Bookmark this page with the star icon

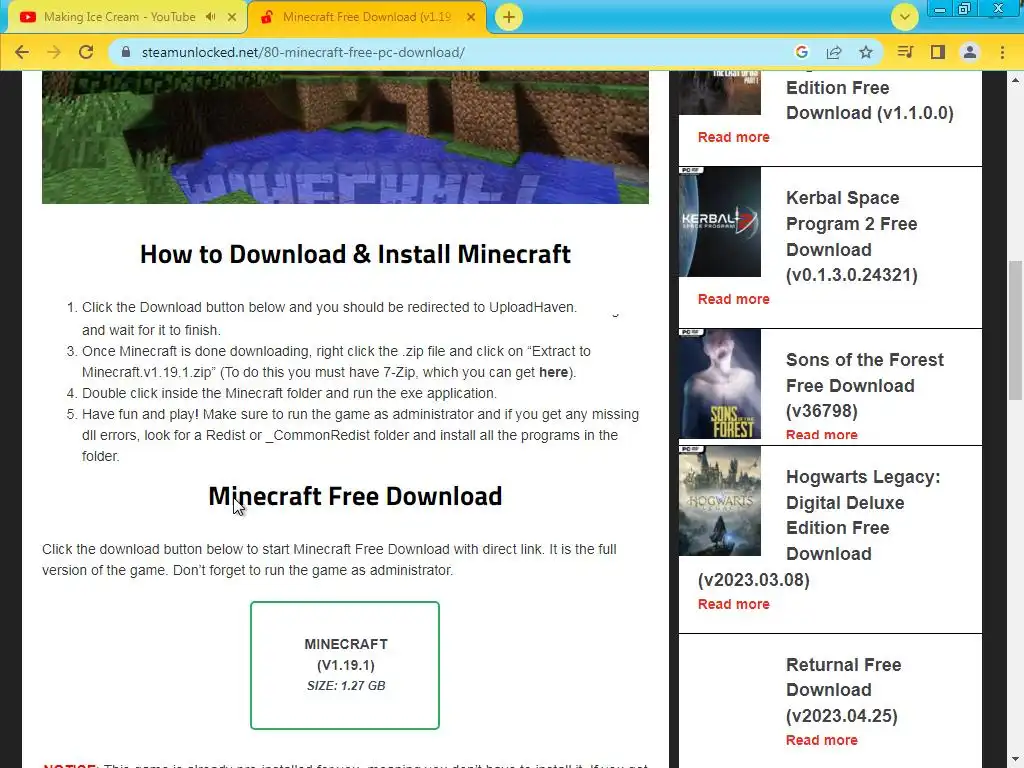[x=866, y=52]
